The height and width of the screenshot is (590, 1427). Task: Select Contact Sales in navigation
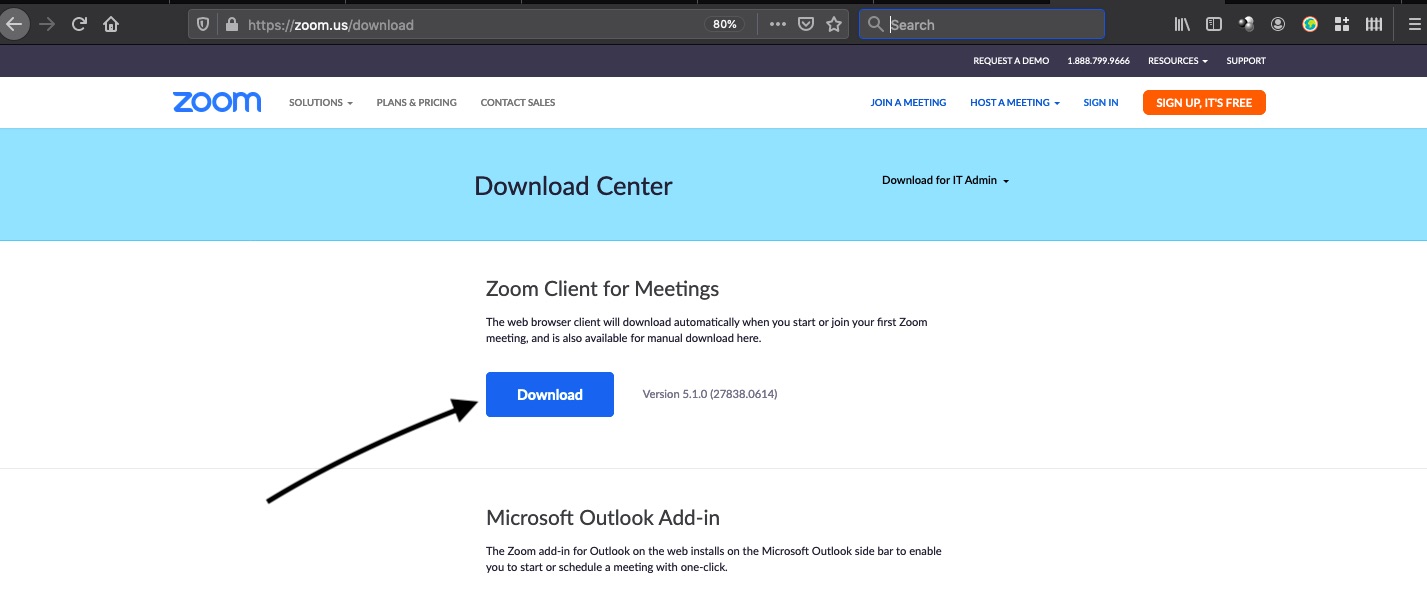coord(517,103)
